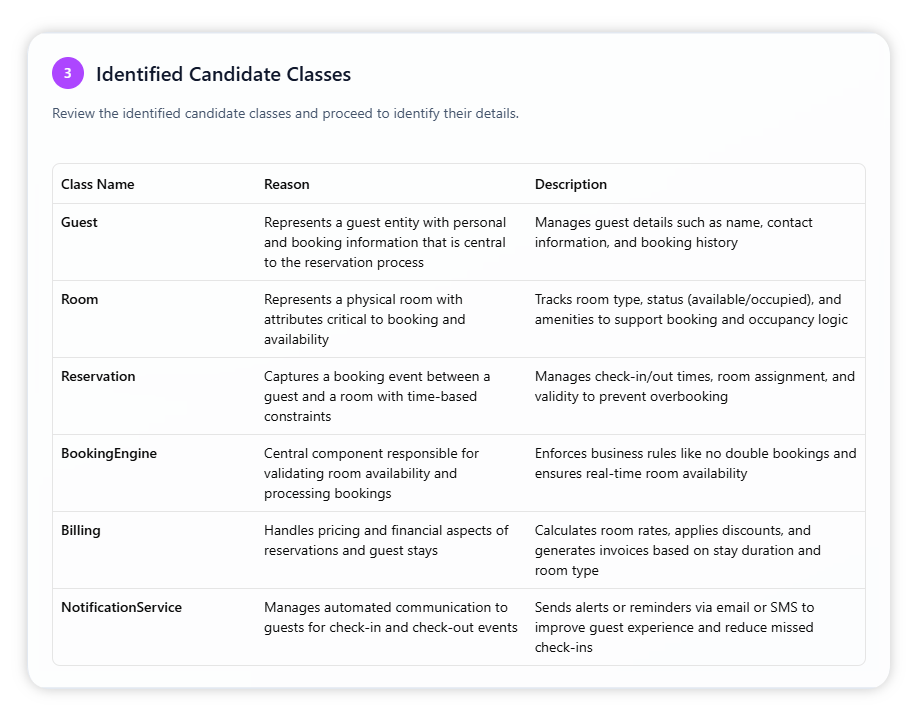
Task: Click the Identified Candidate Classes heading
Action: tap(223, 74)
